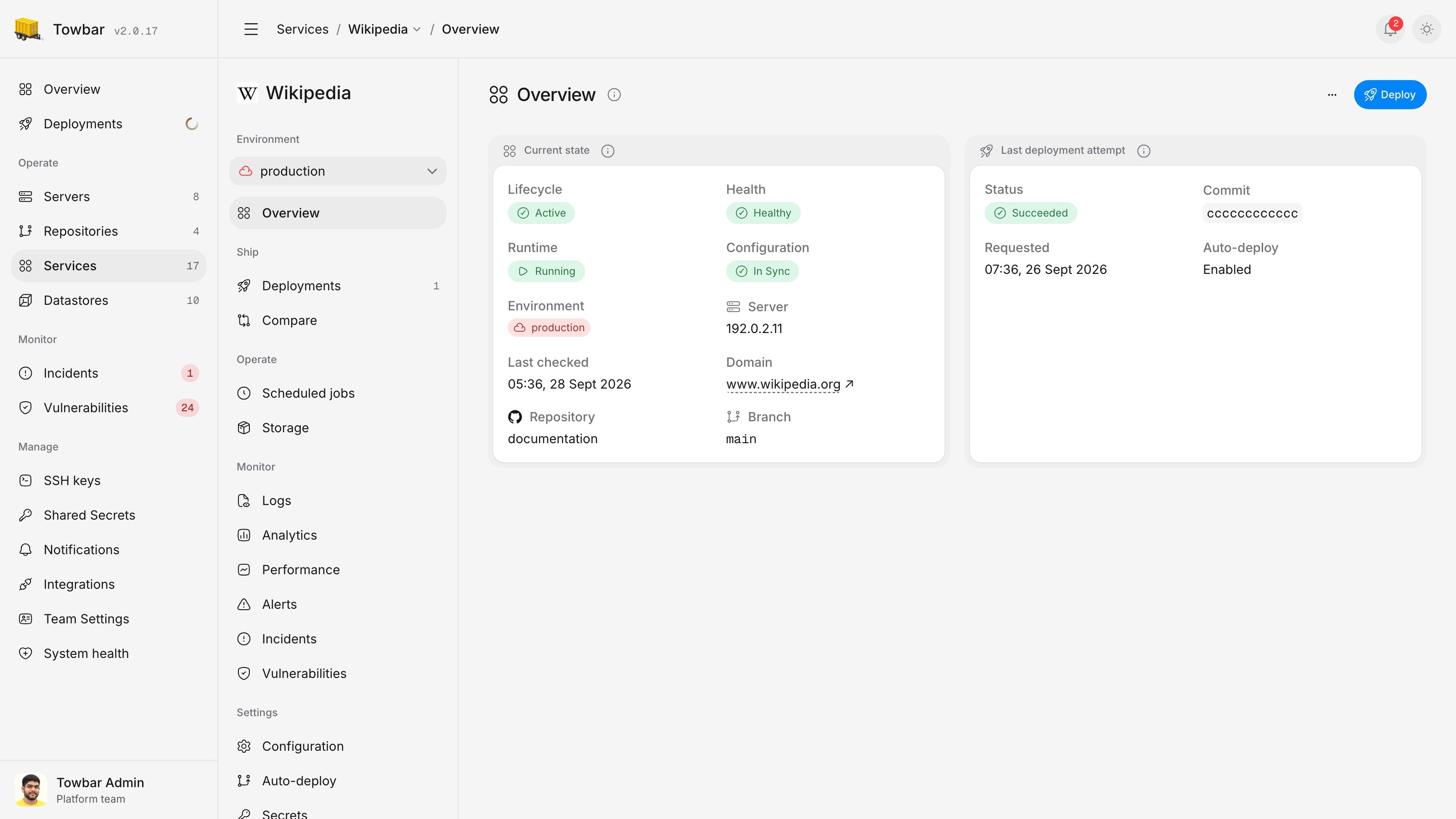The height and width of the screenshot is (819, 1456).
Task: Toggle the hamburger sidebar menu icon
Action: tap(251, 30)
